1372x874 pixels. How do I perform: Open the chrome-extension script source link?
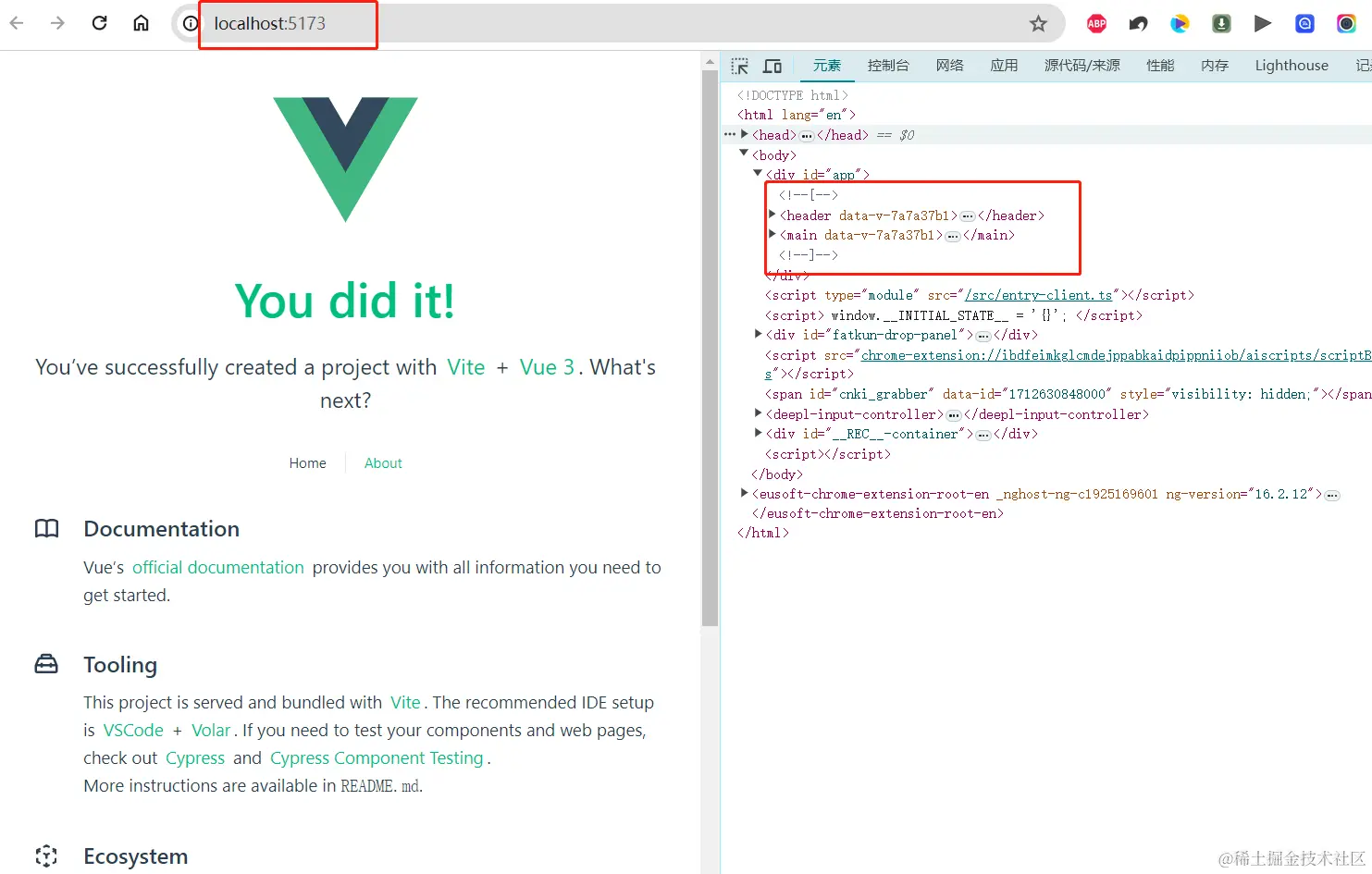1116,355
